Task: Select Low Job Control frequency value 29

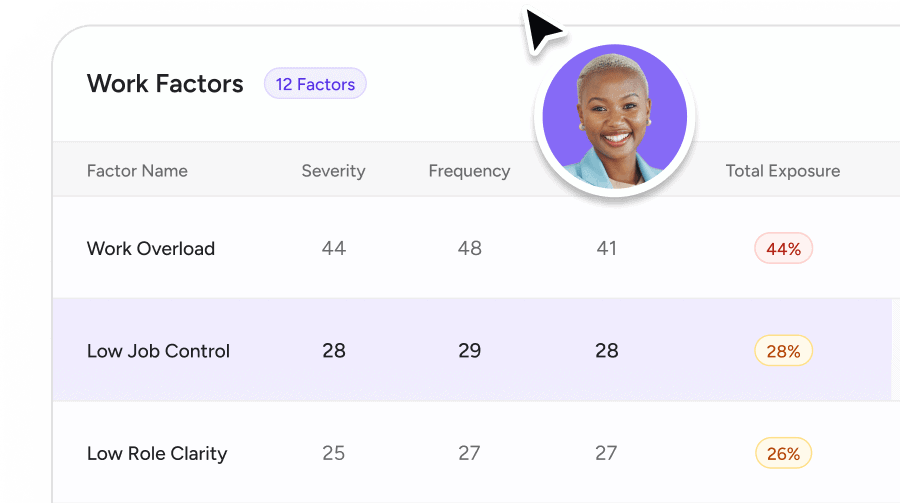Action: [x=469, y=351]
